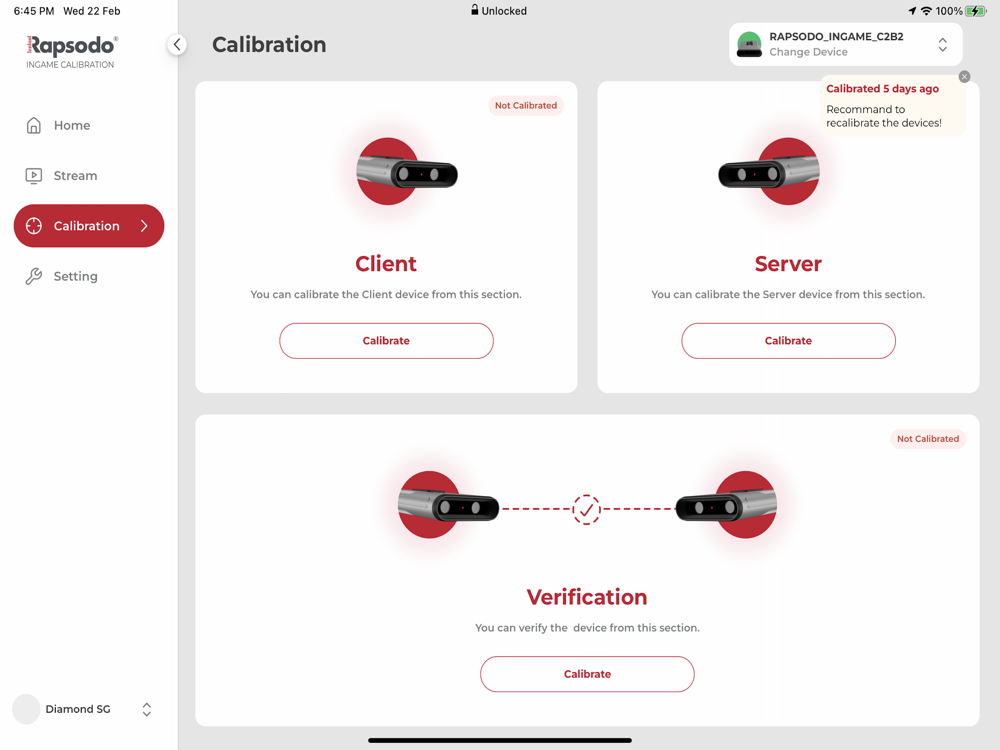Click the 'Calibrated 5 days ago' text
This screenshot has height=750, width=1000.
click(x=883, y=89)
